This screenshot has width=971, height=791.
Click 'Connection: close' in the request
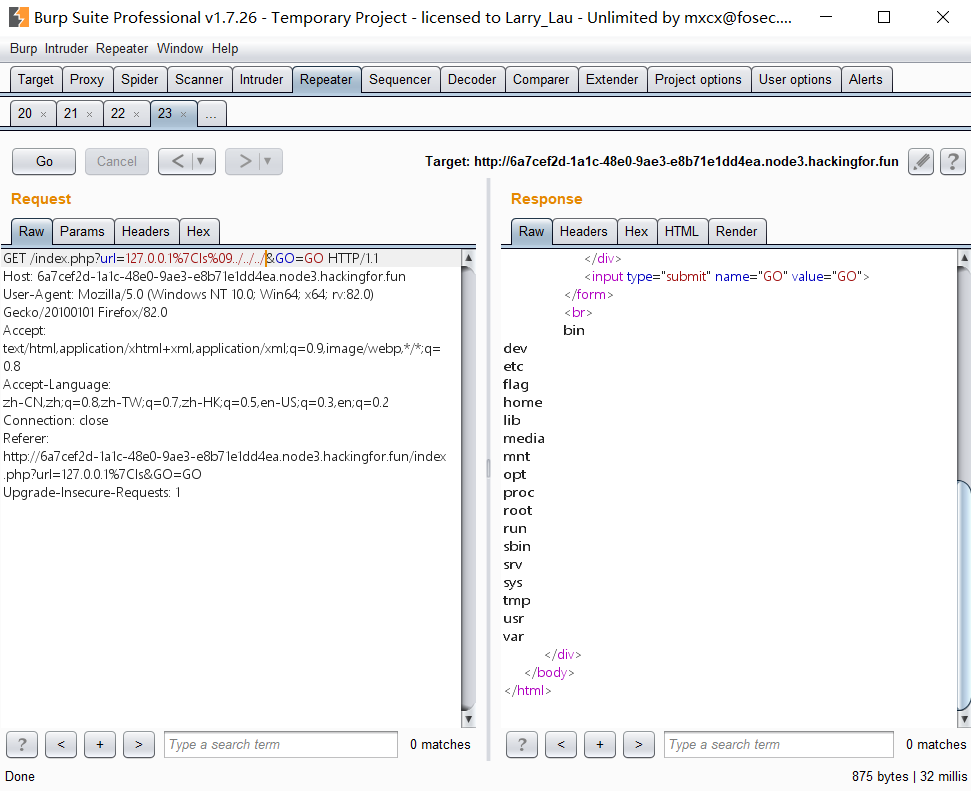(x=56, y=421)
